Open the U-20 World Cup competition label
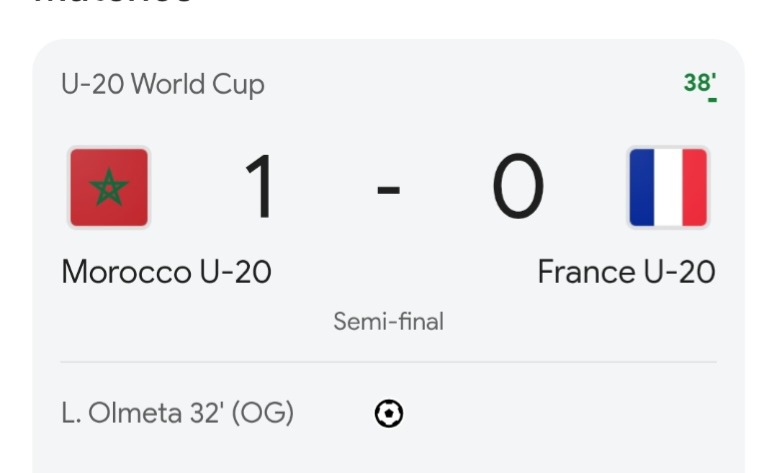Screen dimensions: 768x473 [163, 85]
